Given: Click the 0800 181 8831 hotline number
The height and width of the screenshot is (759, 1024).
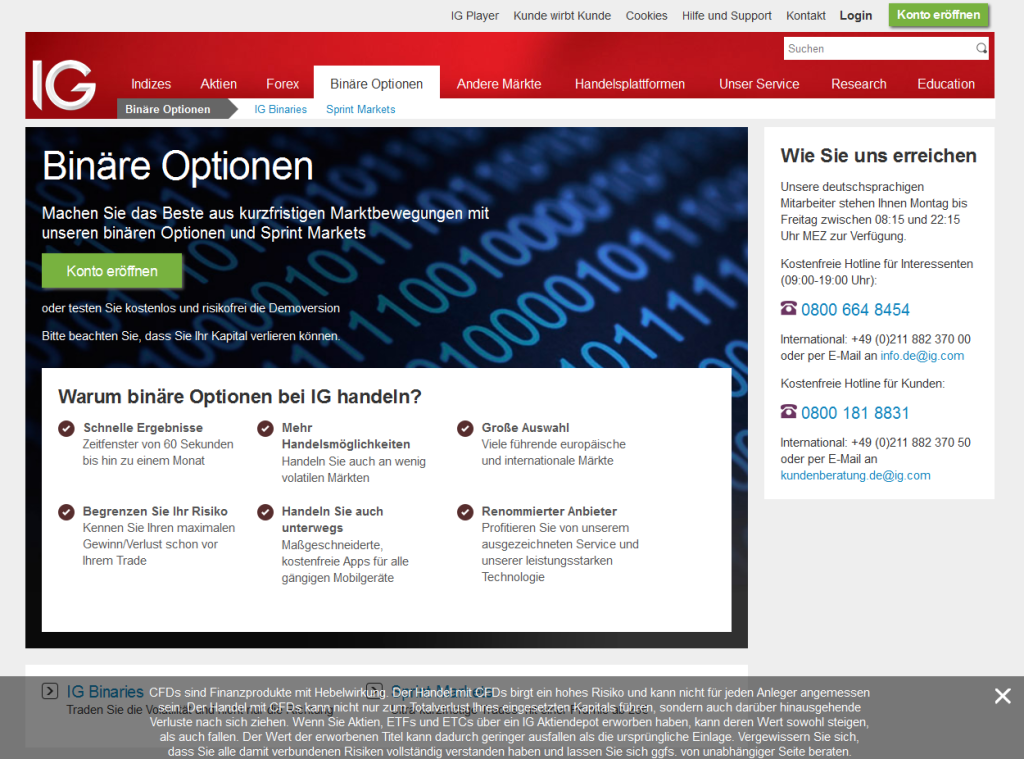Looking at the screenshot, I should pyautogui.click(x=855, y=413).
